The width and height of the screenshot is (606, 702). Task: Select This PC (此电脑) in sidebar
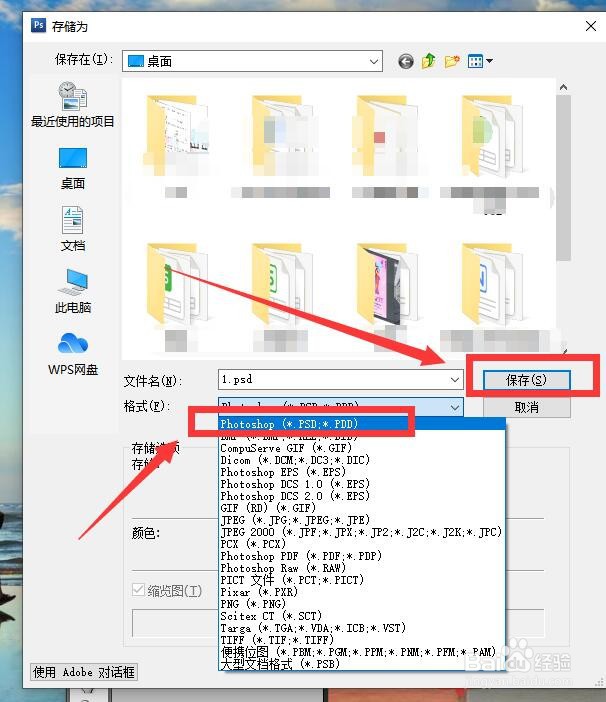tap(73, 291)
